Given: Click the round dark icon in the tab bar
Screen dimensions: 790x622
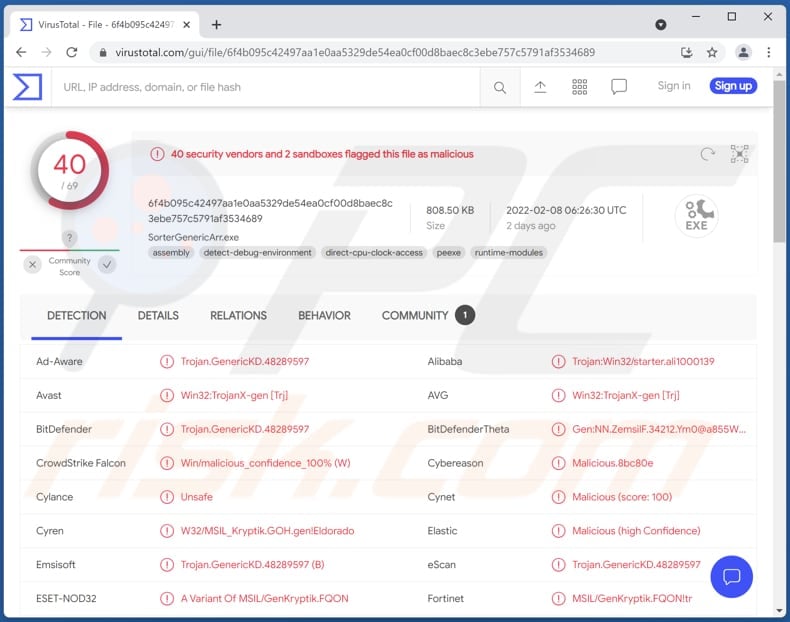Looking at the screenshot, I should point(661,25).
